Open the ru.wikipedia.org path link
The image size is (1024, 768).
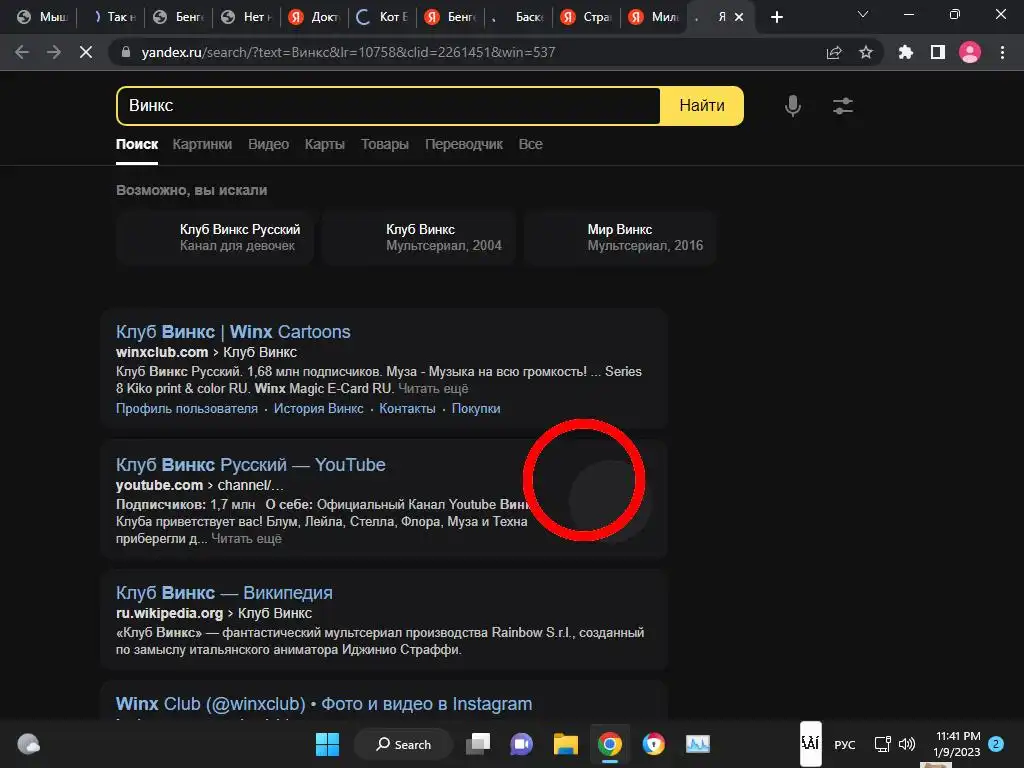coord(214,613)
